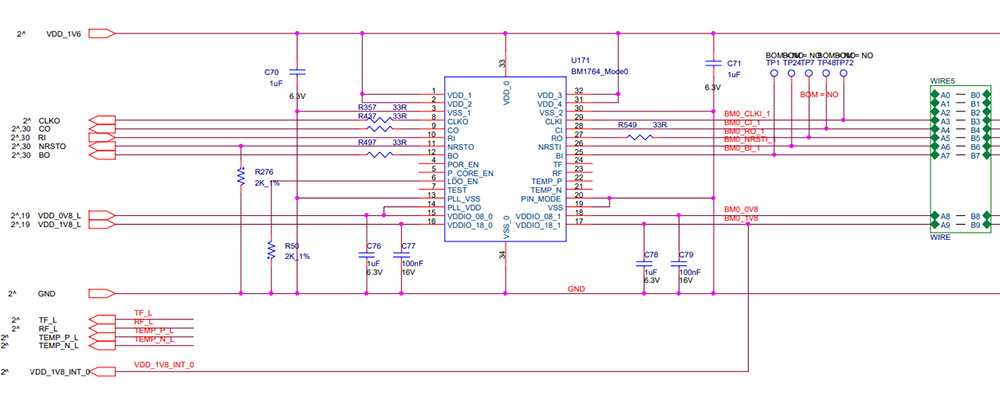
Task: Click the VDD_1V6 port symbol
Action: [x=102, y=34]
